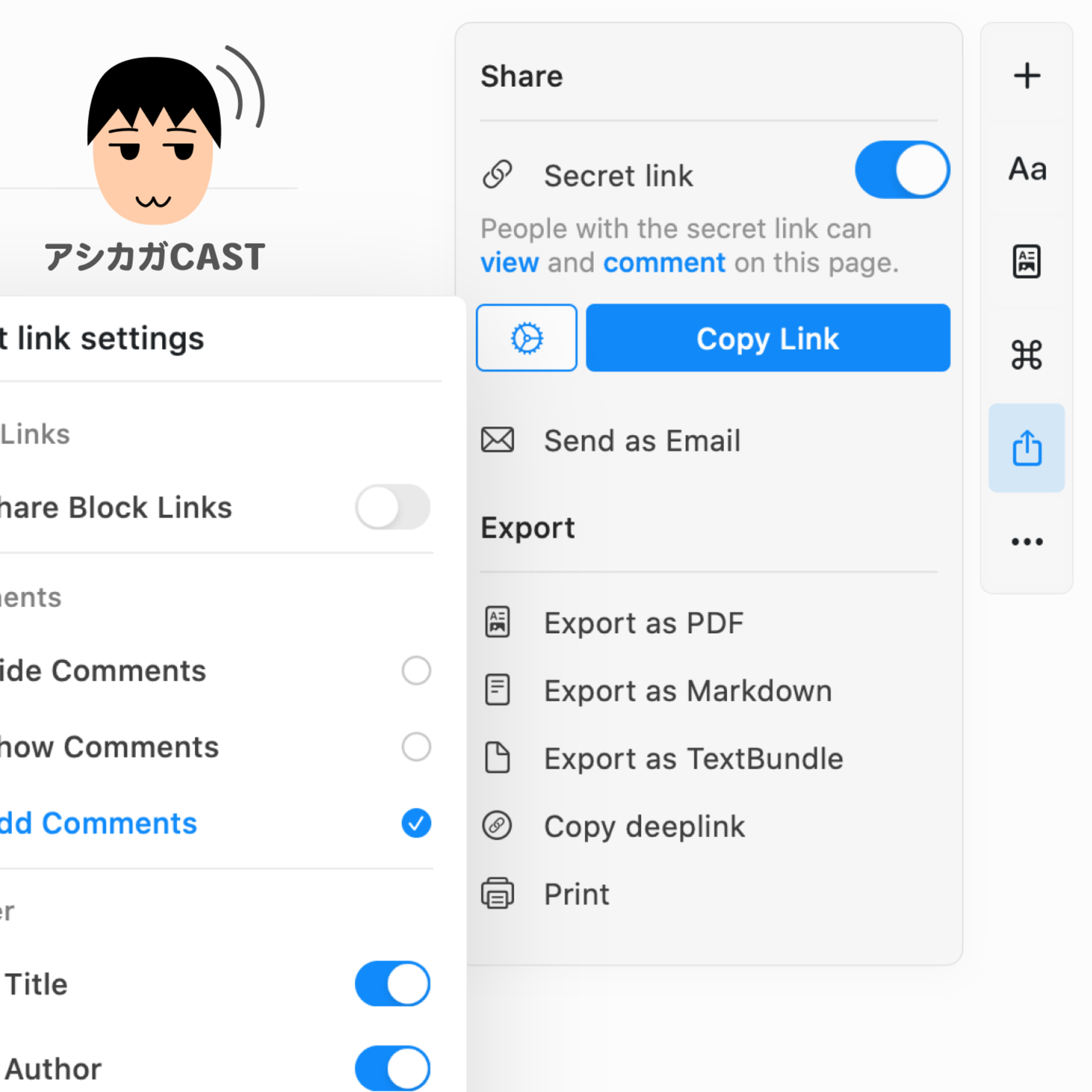
Task: Open secret link settings gear button
Action: click(x=526, y=338)
